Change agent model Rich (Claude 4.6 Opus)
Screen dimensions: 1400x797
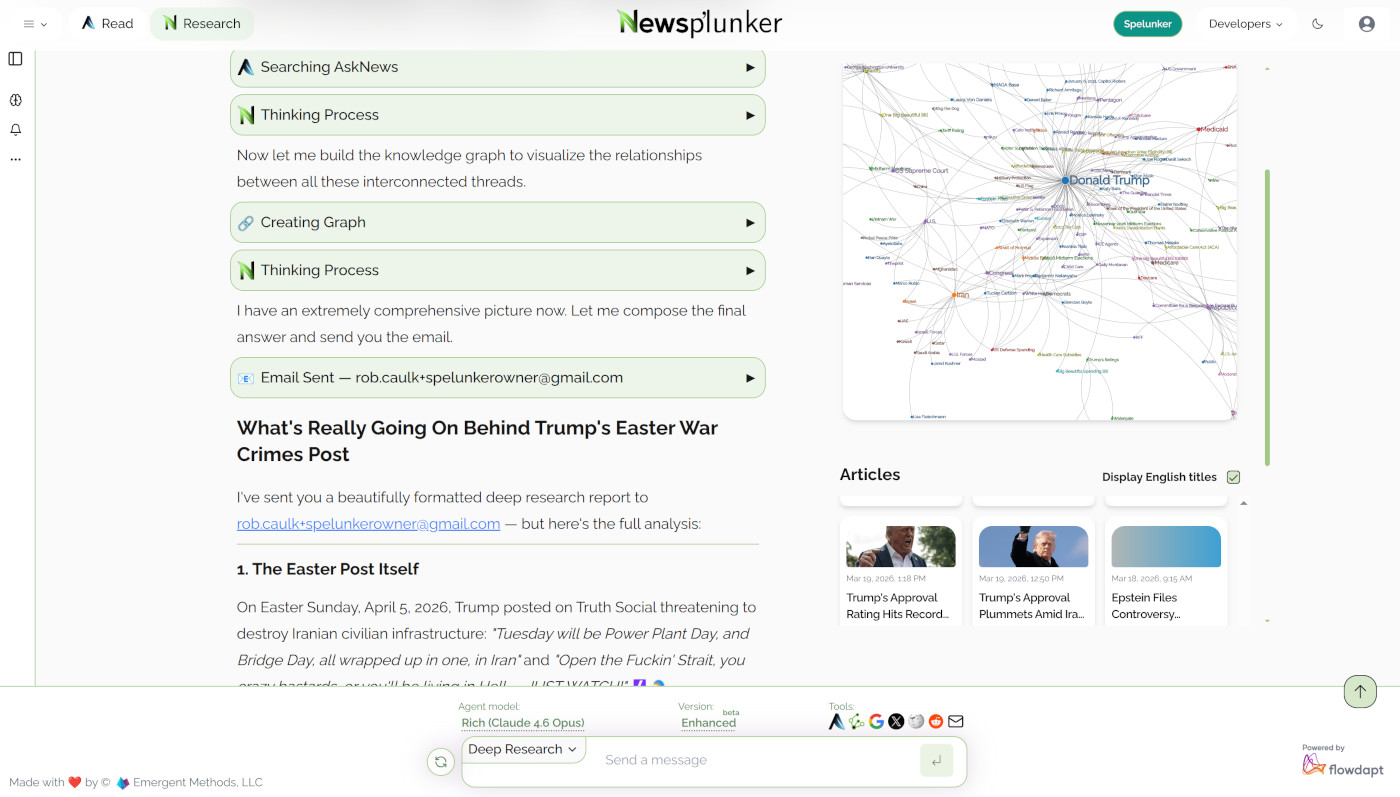(522, 723)
